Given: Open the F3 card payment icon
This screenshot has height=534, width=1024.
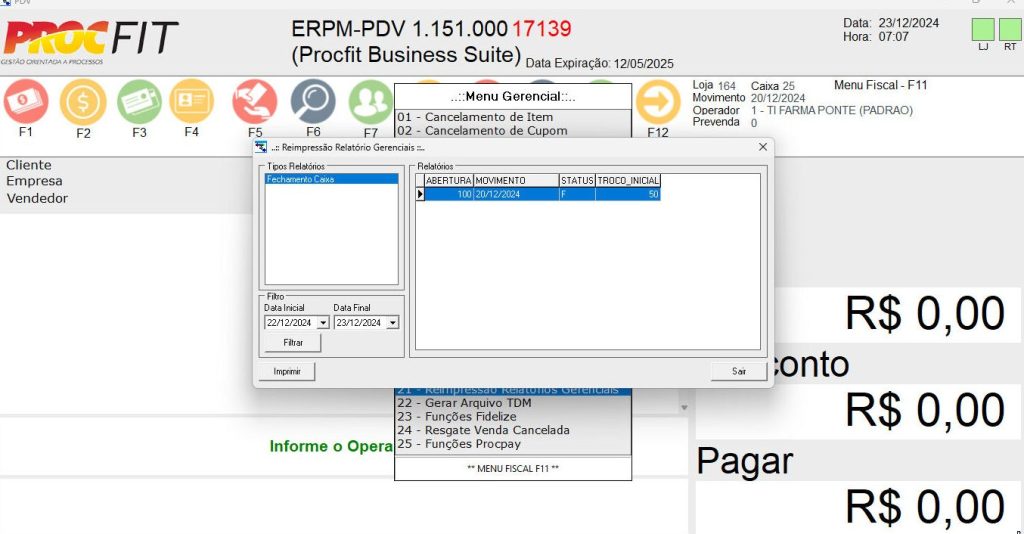Looking at the screenshot, I should click(139, 102).
